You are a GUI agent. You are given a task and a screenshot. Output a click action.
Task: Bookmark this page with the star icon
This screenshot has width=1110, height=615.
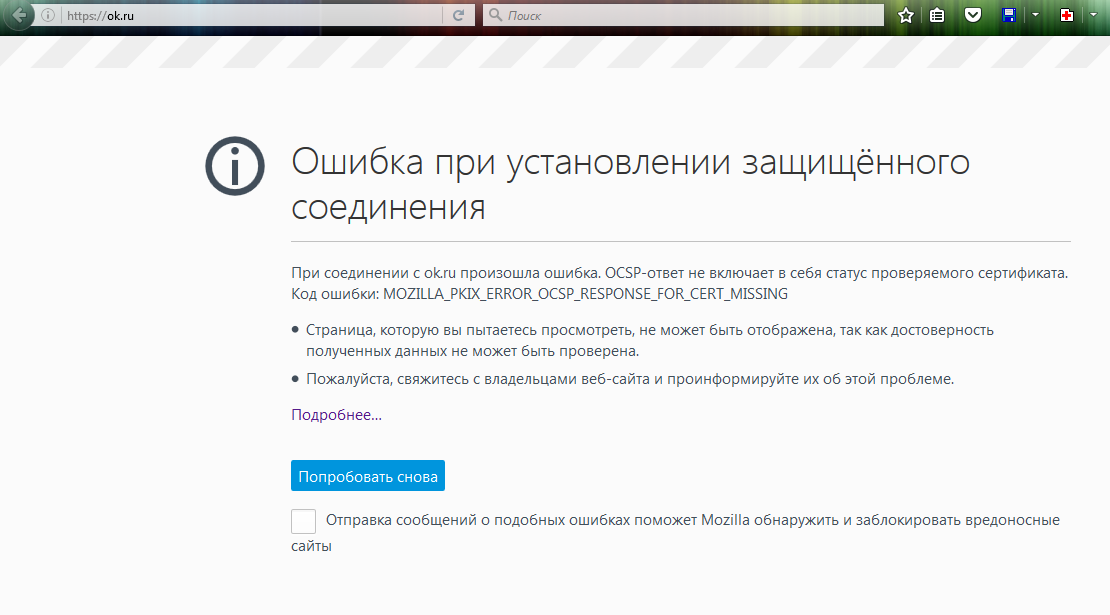pos(905,15)
